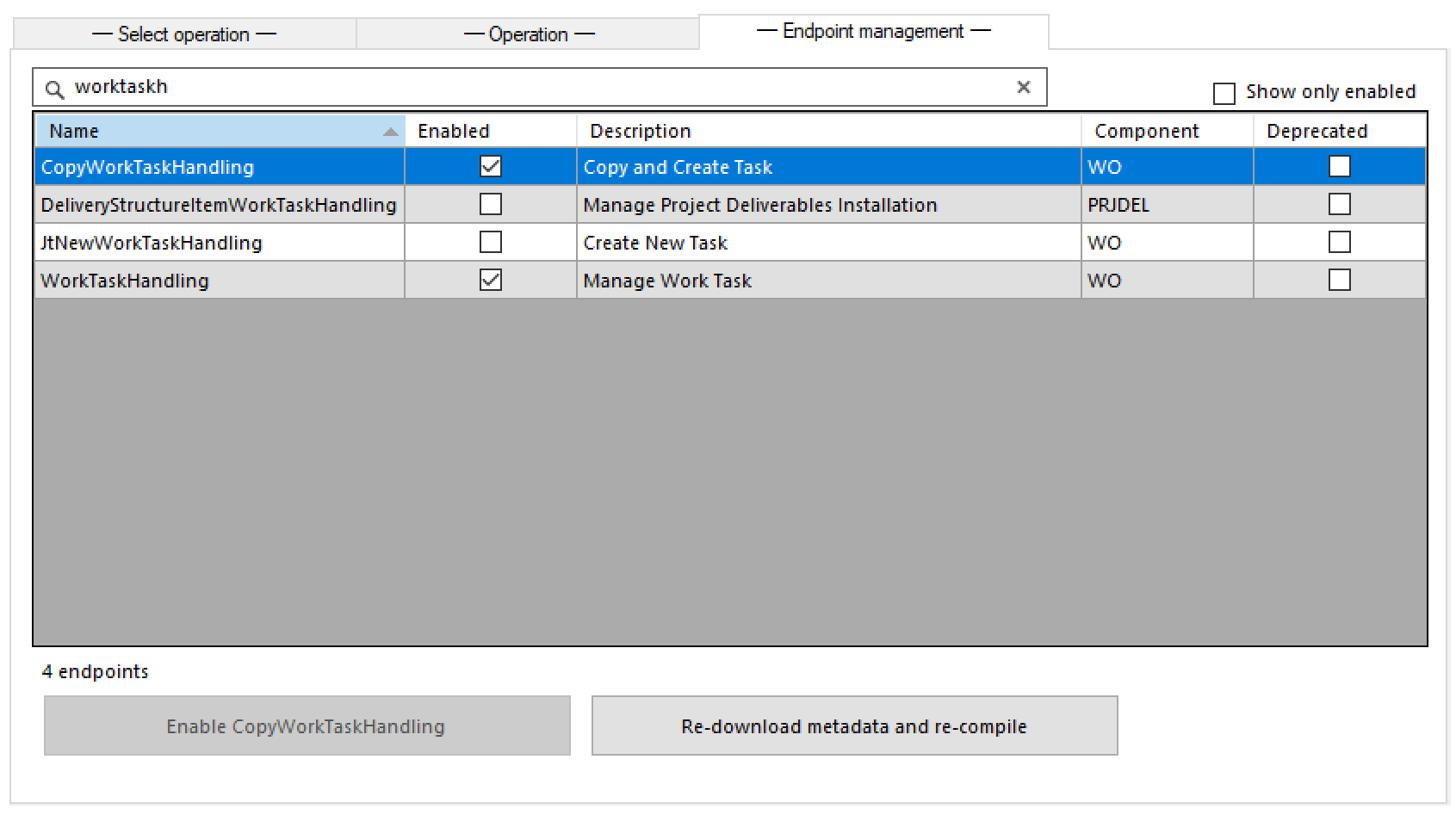Click Enable CopyWorkTaskHandling button
The height and width of the screenshot is (815, 1456).
coord(307,725)
